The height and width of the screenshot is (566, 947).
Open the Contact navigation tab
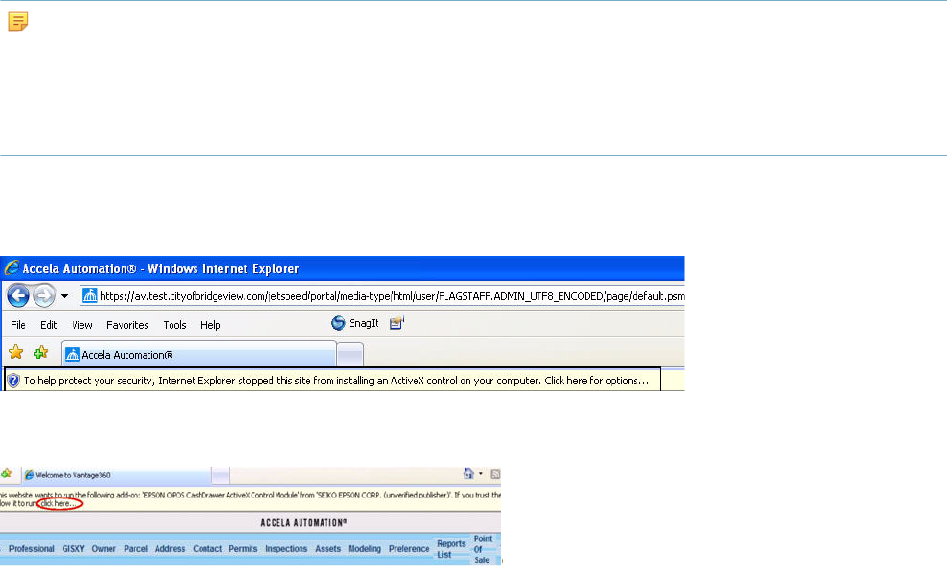pos(207,548)
